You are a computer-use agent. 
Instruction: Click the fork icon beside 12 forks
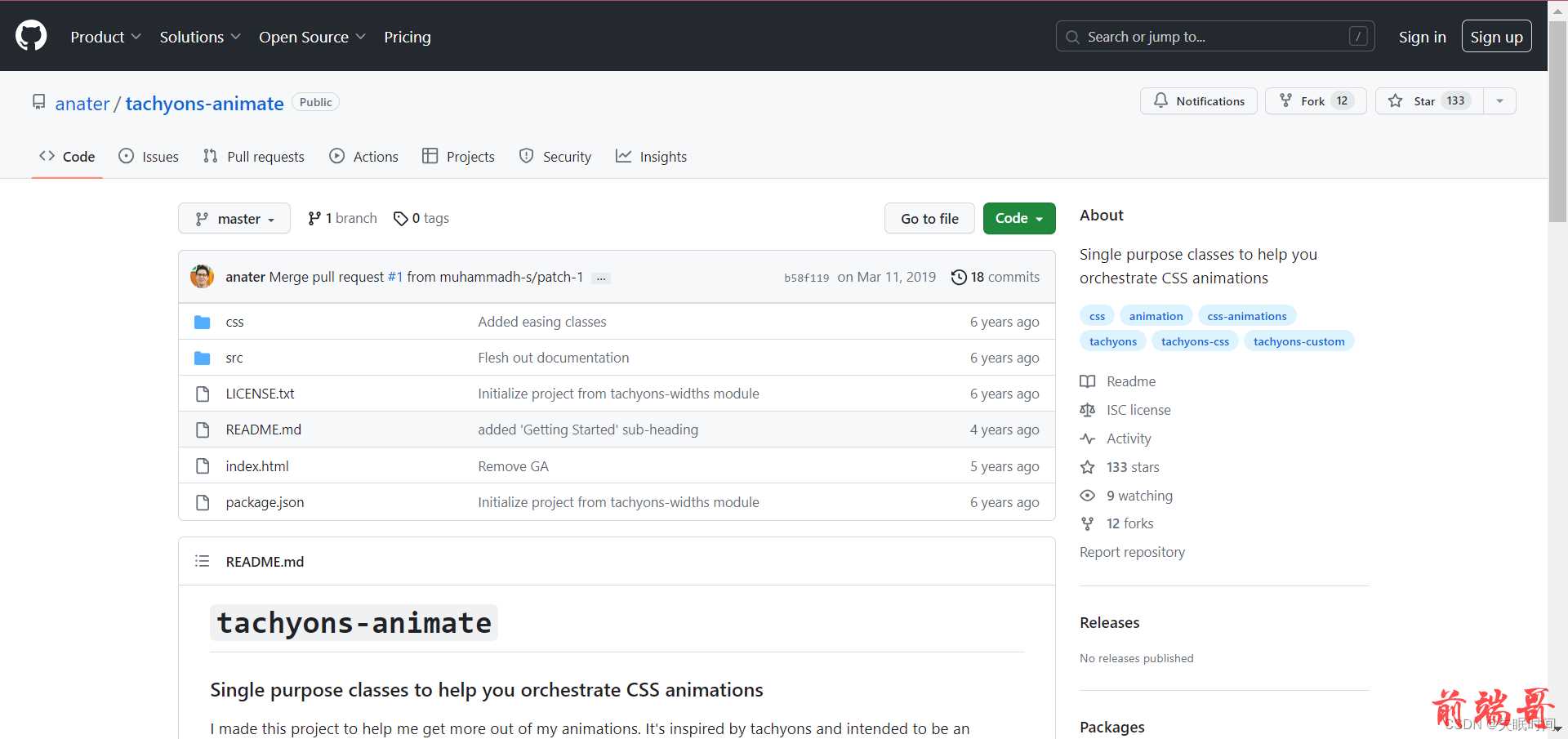point(1088,523)
